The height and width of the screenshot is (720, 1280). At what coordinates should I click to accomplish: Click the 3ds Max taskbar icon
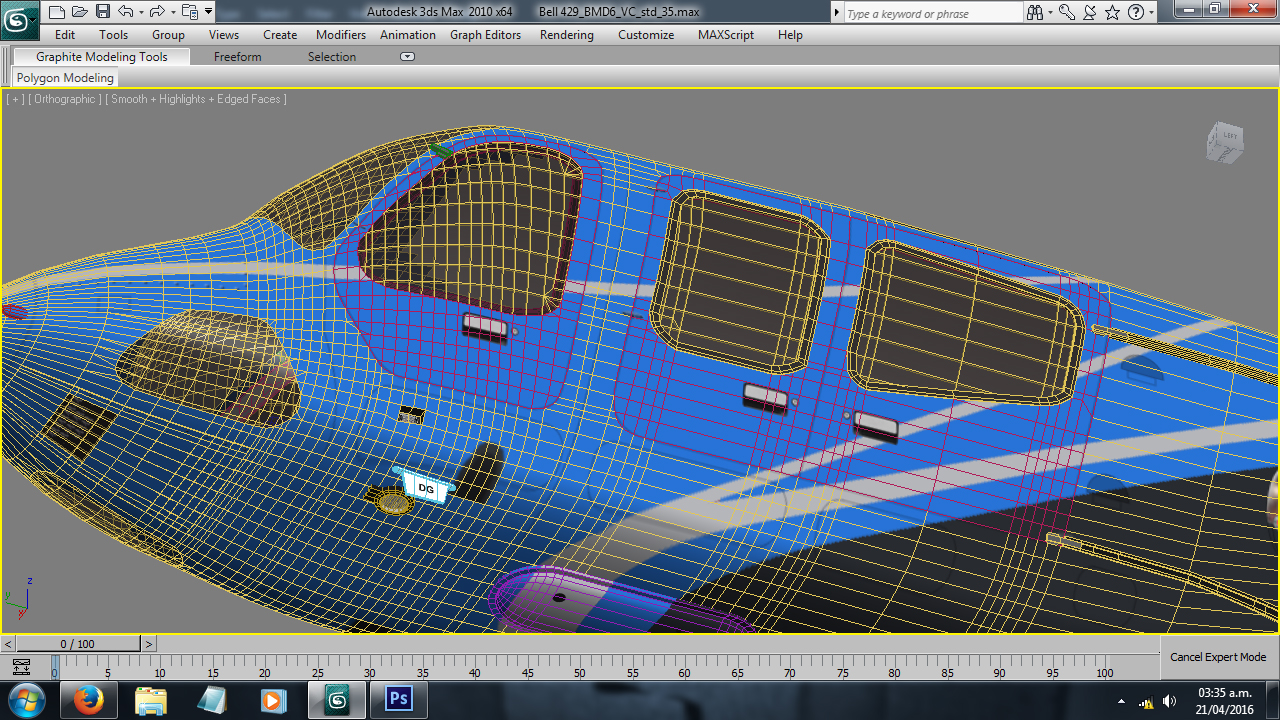337,700
